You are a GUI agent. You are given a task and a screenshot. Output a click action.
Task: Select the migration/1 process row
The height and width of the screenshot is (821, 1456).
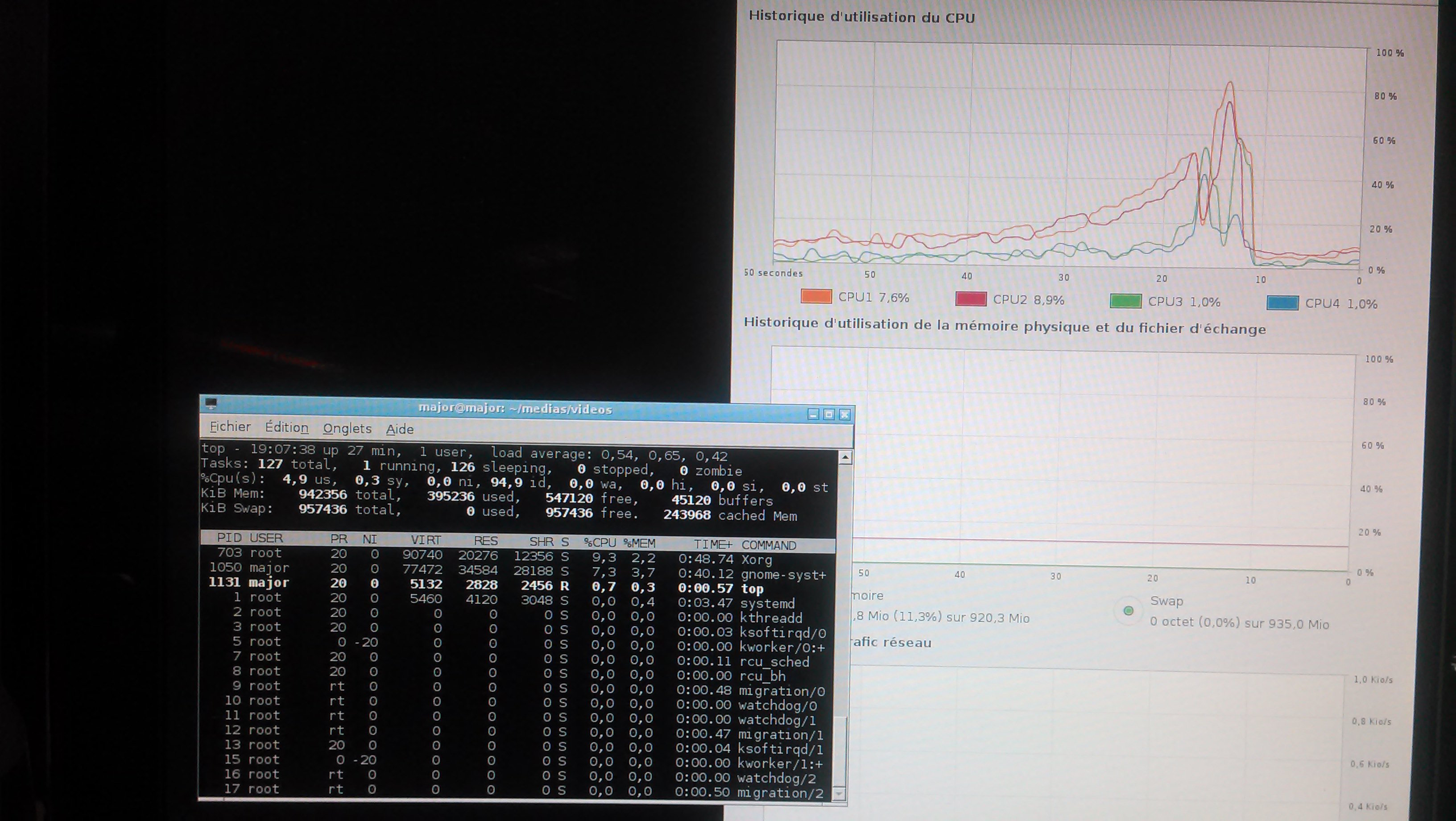pos(517,733)
